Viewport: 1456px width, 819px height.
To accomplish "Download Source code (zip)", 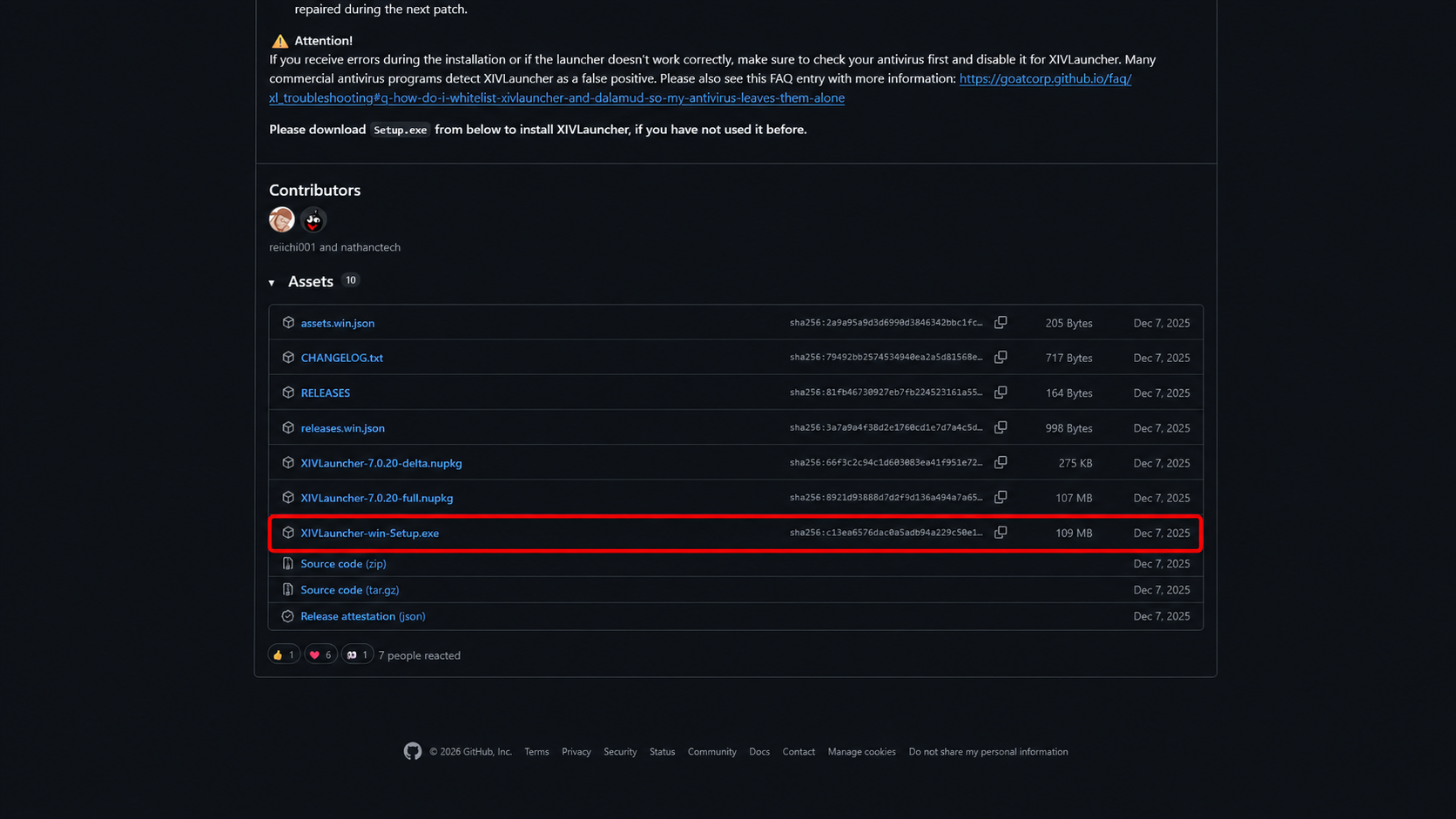I will pyautogui.click(x=343, y=564).
